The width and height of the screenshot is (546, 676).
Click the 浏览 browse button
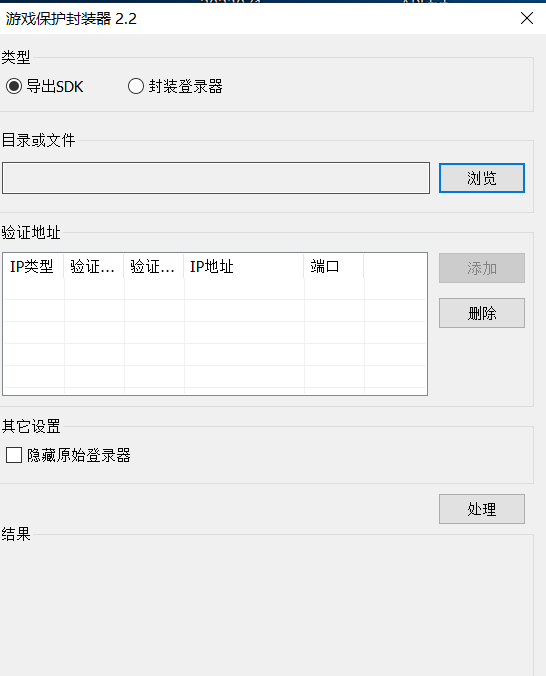pyautogui.click(x=482, y=178)
